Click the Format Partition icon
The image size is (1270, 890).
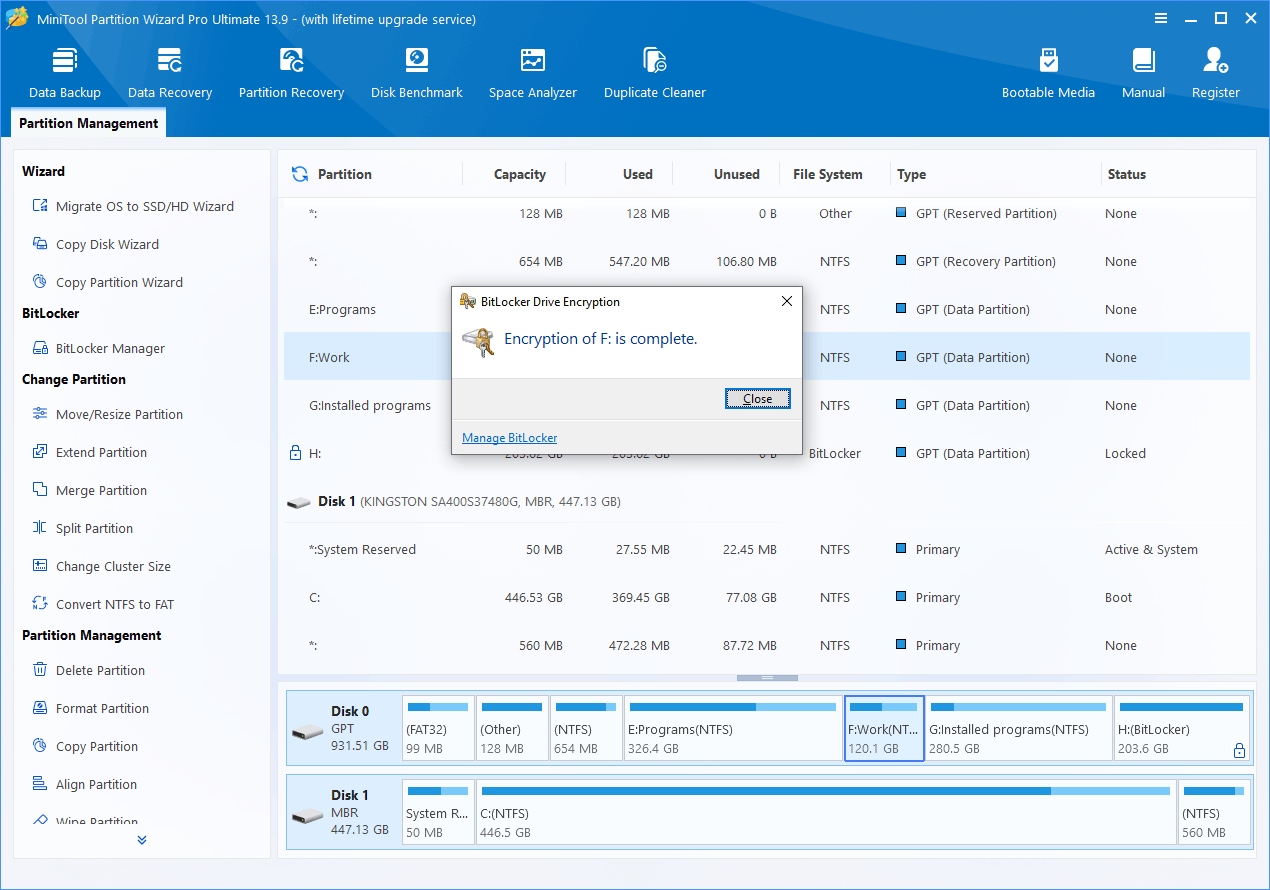pyautogui.click(x=40, y=708)
